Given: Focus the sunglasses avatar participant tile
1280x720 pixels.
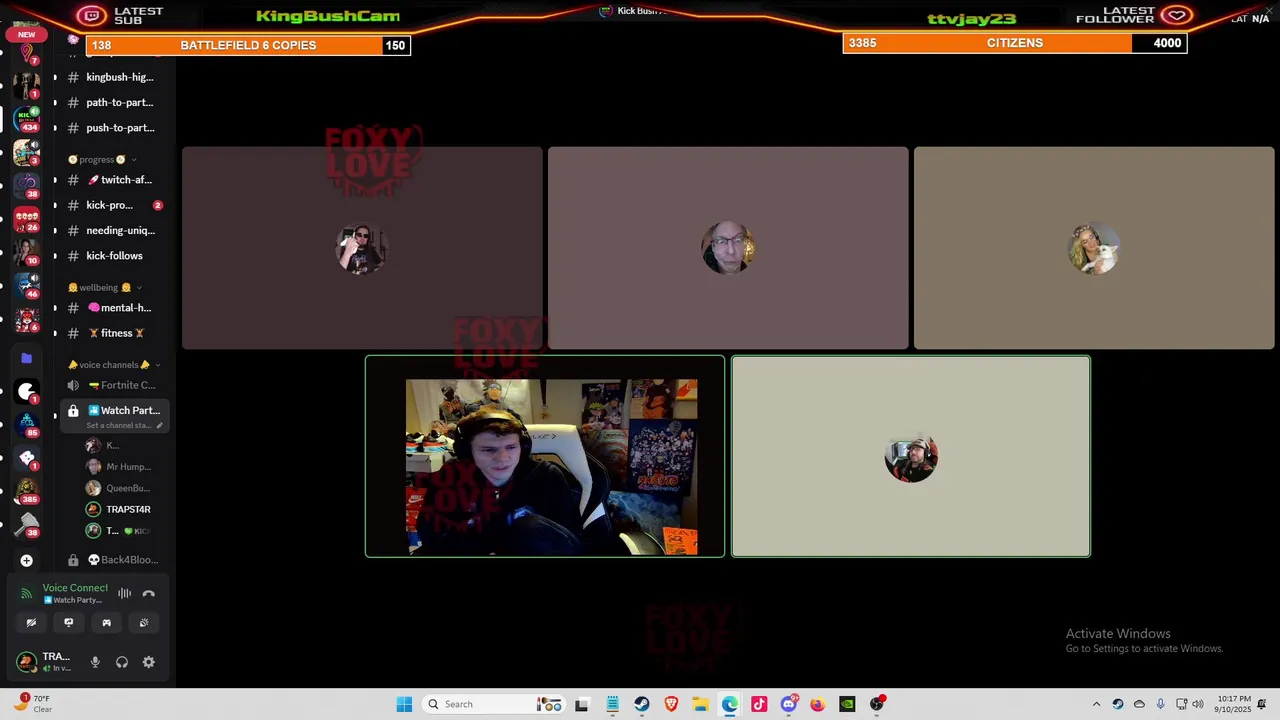Looking at the screenshot, I should (x=362, y=248).
